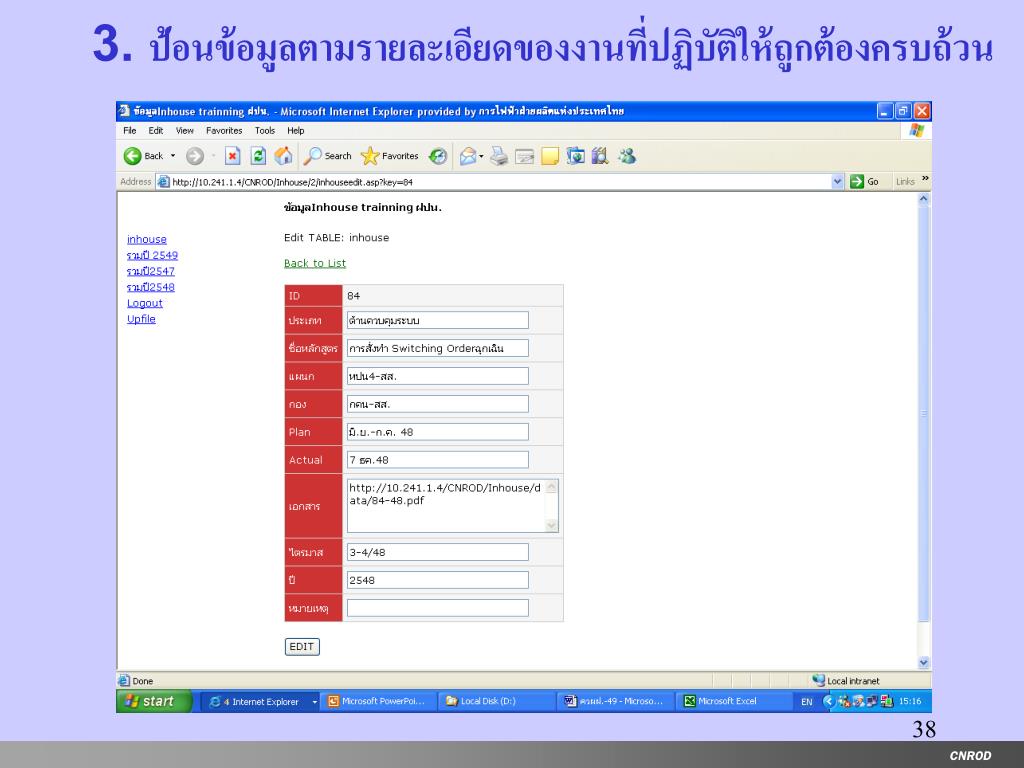Click the Edit page icon
This screenshot has height=768, width=1024.
point(524,156)
